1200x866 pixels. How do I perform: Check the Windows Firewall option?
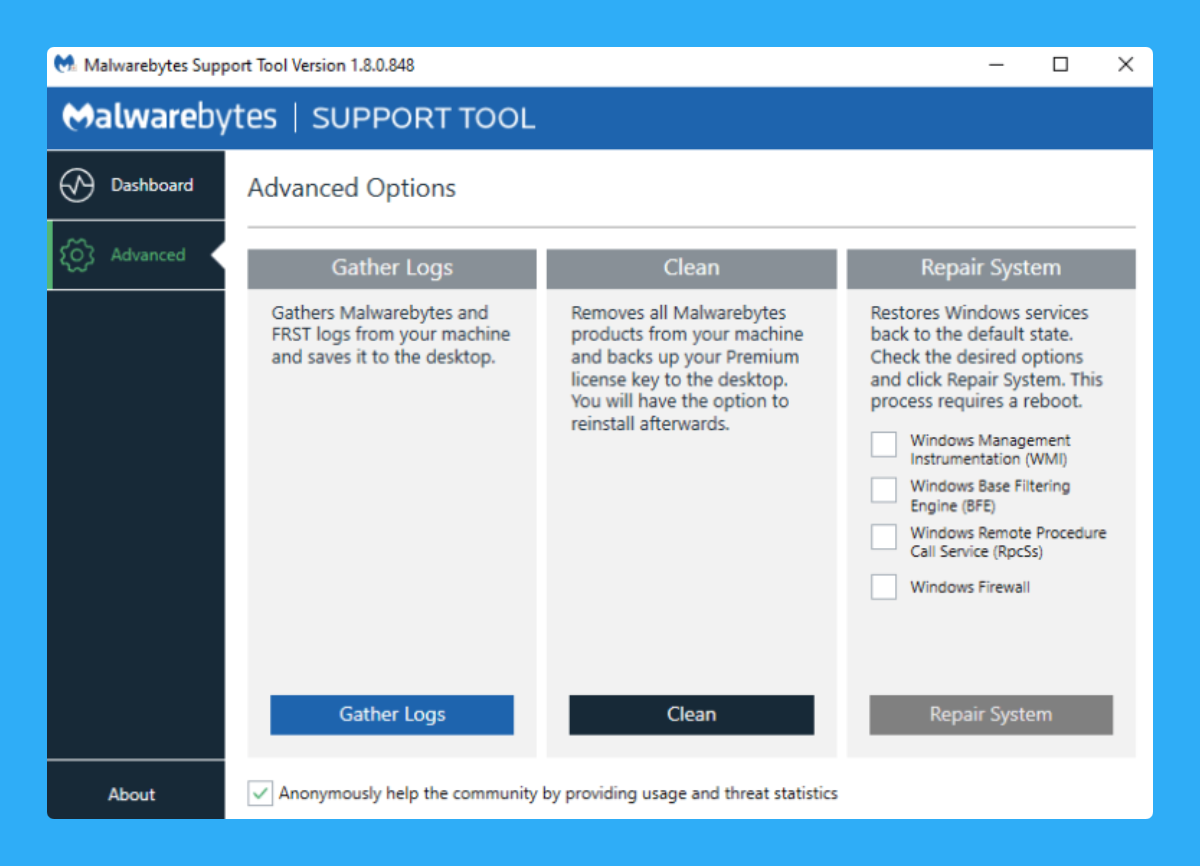tap(884, 587)
